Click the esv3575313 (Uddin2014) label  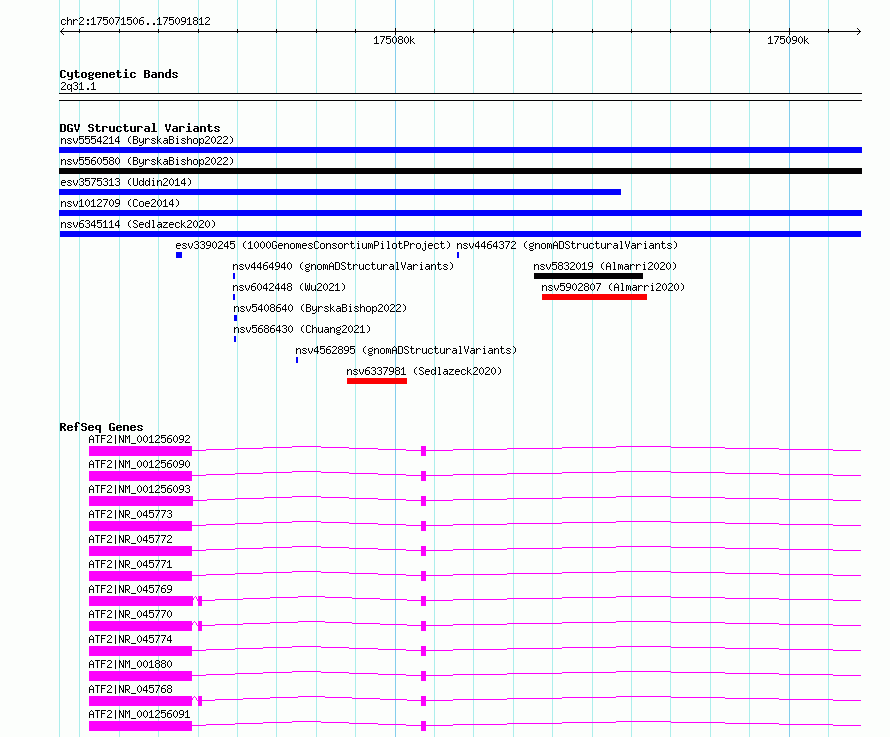pyautogui.click(x=126, y=182)
